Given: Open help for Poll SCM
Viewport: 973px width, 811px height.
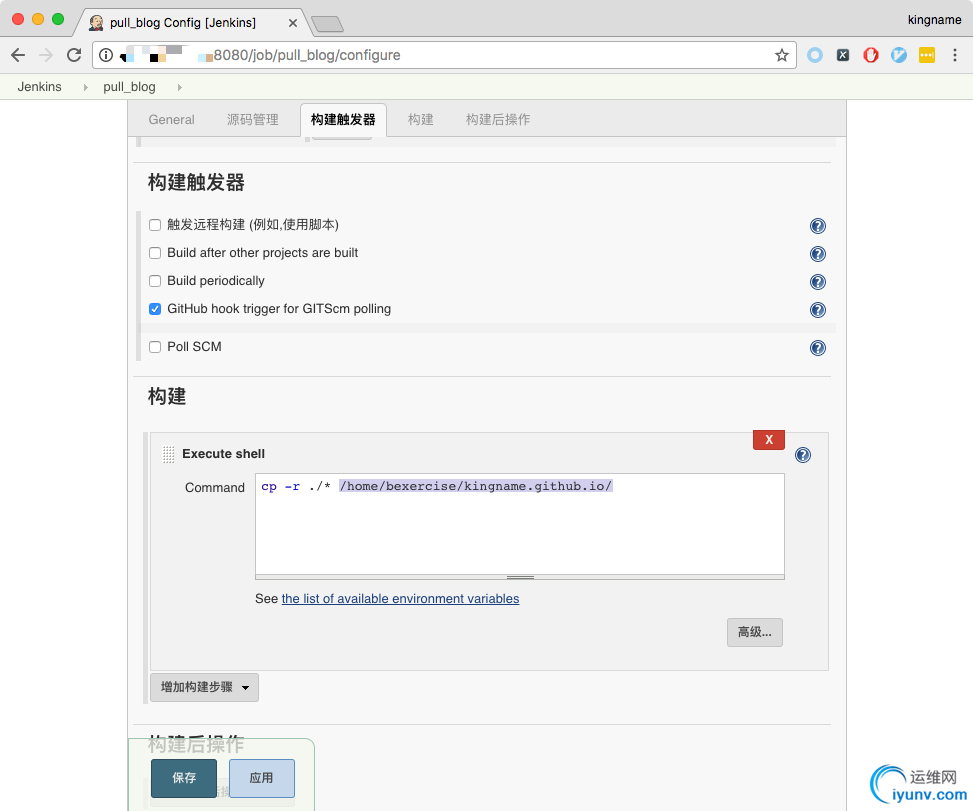Looking at the screenshot, I should [818, 347].
